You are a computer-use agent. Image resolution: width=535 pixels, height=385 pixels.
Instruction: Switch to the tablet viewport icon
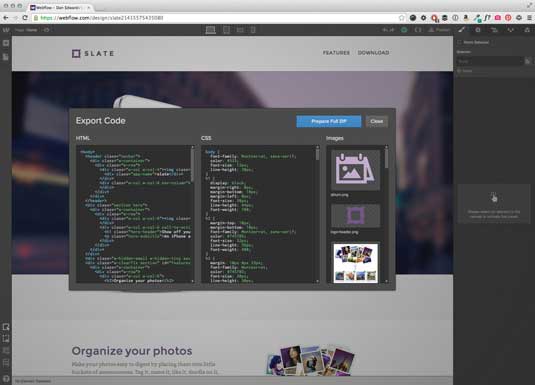coord(226,30)
